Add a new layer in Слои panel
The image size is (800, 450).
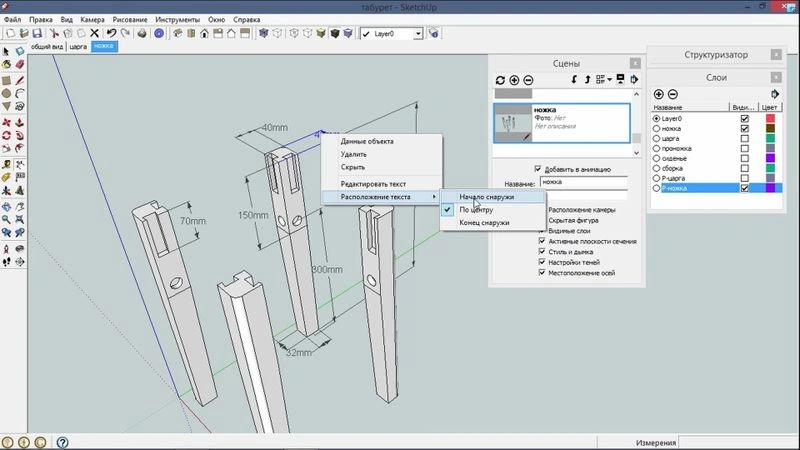pyautogui.click(x=659, y=94)
